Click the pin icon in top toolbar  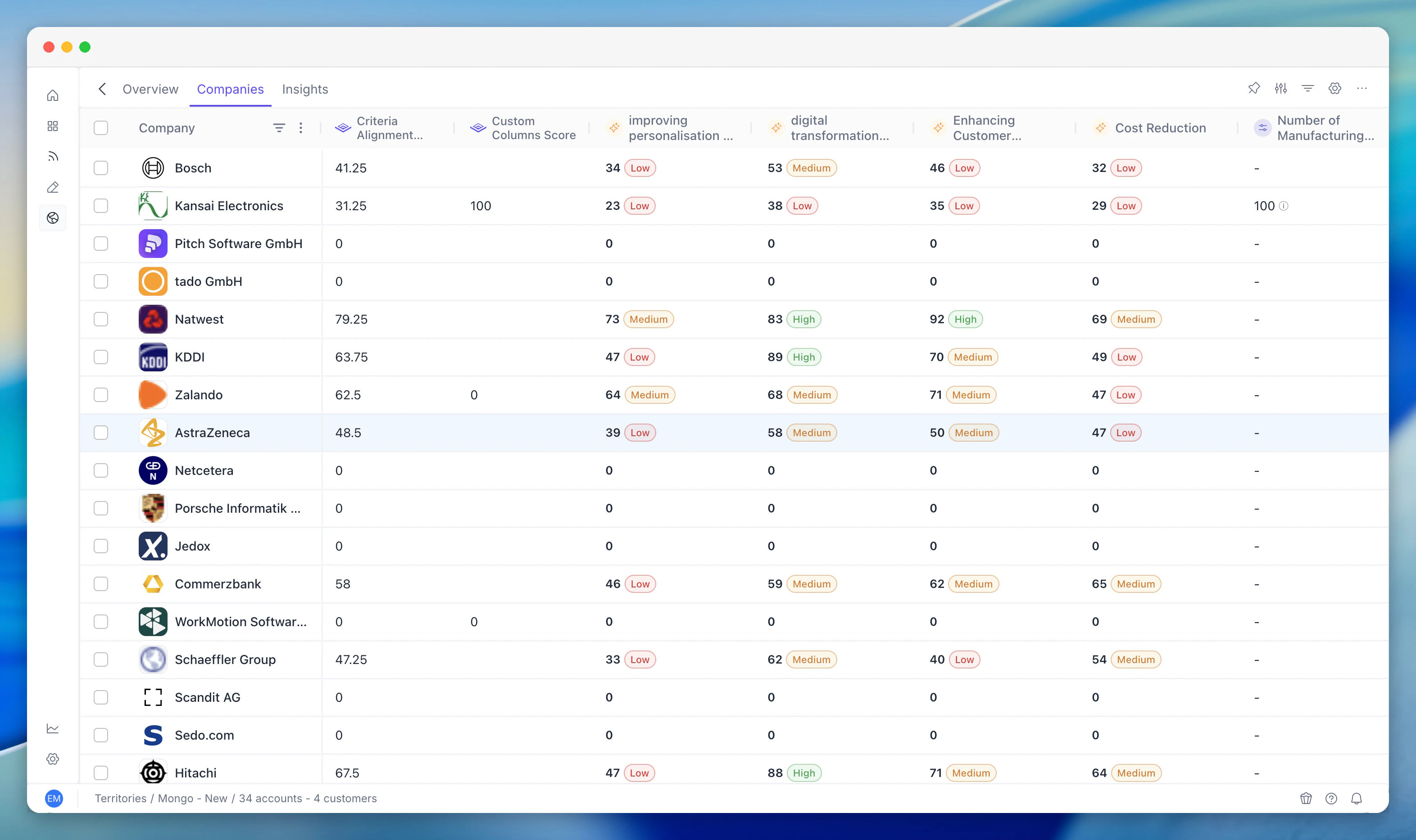pos(1253,88)
